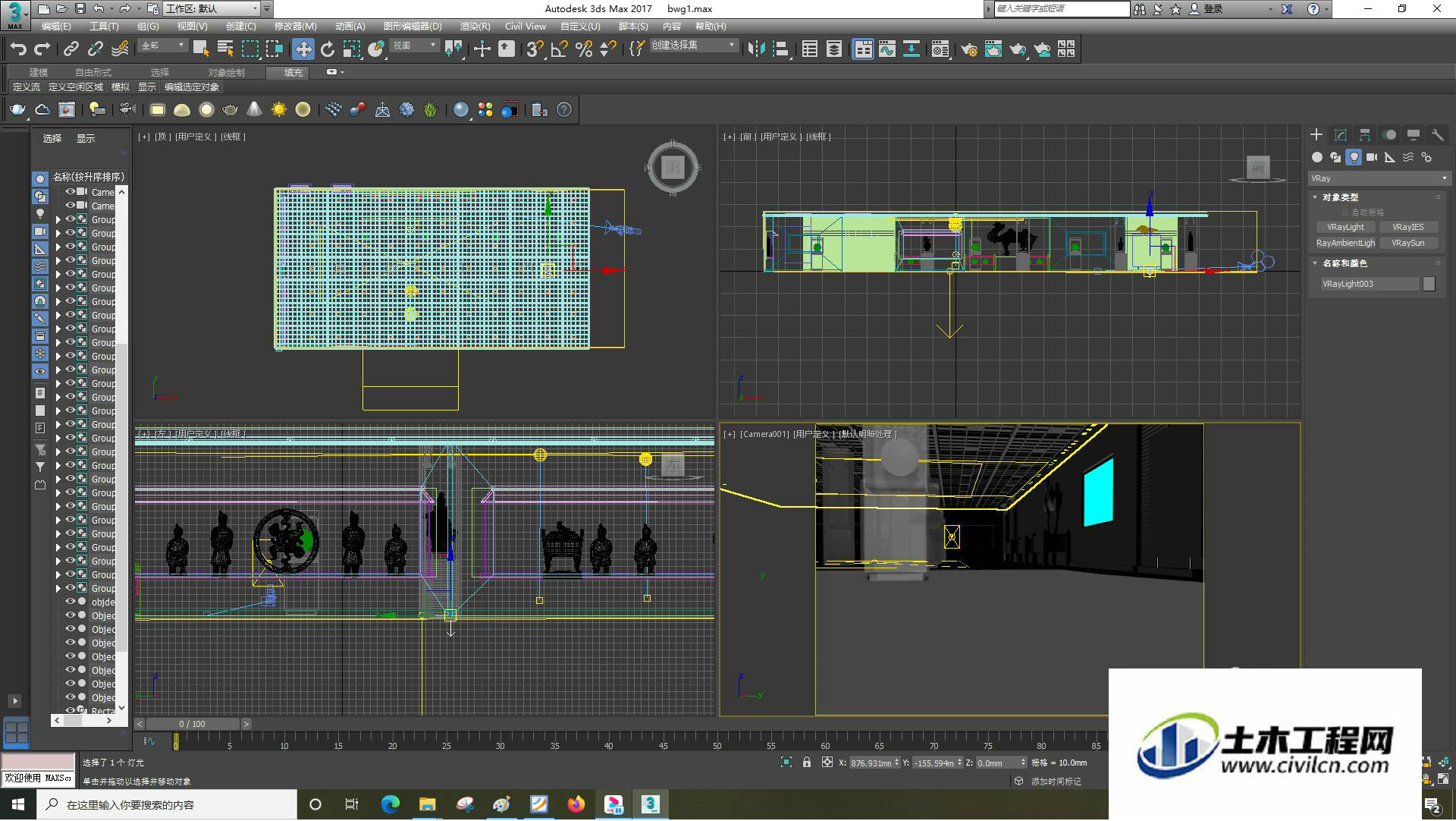Toggle Spinner Snap
This screenshot has height=821, width=1456.
(x=608, y=49)
